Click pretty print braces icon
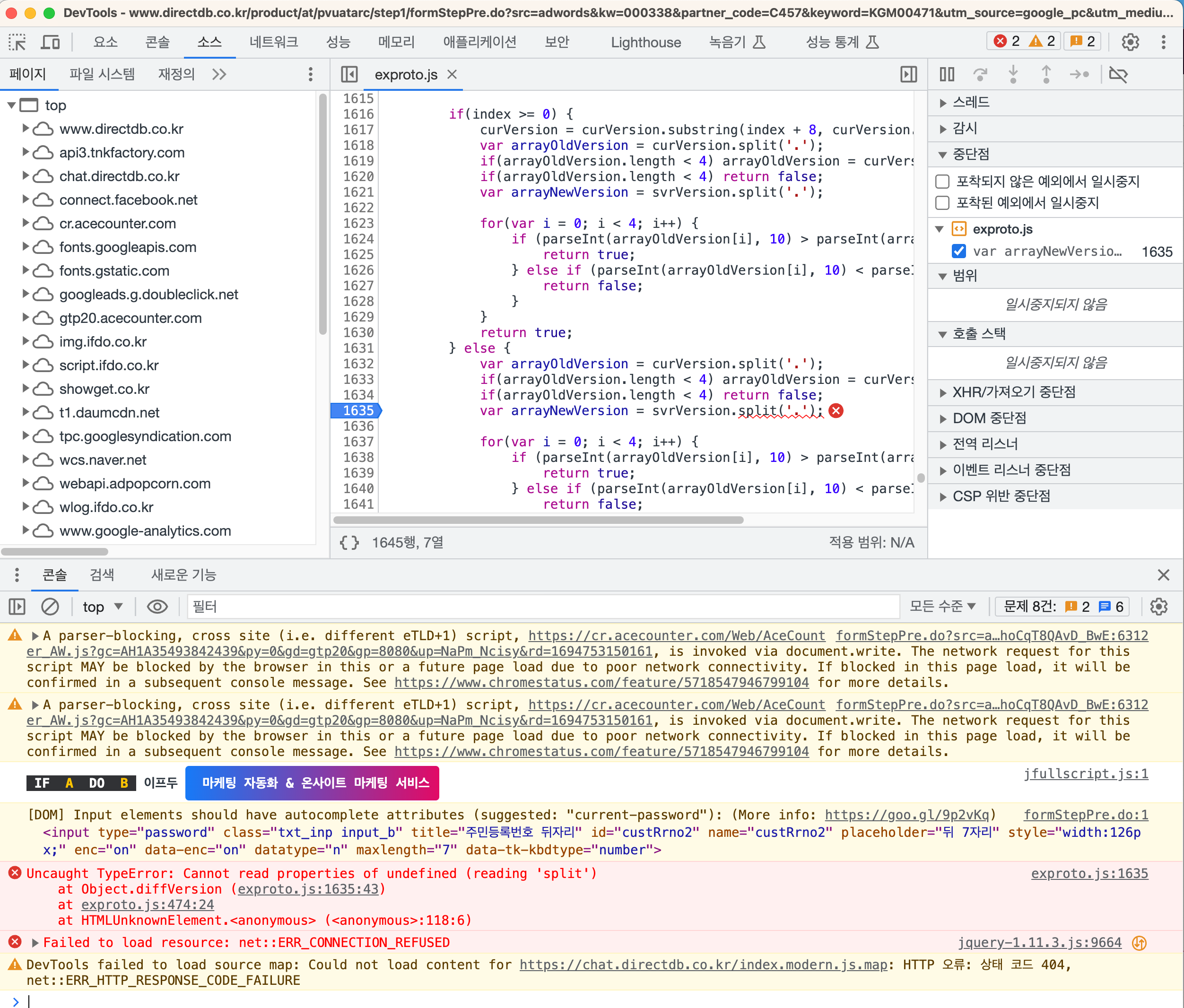This screenshot has width=1184, height=1008. coord(349,542)
